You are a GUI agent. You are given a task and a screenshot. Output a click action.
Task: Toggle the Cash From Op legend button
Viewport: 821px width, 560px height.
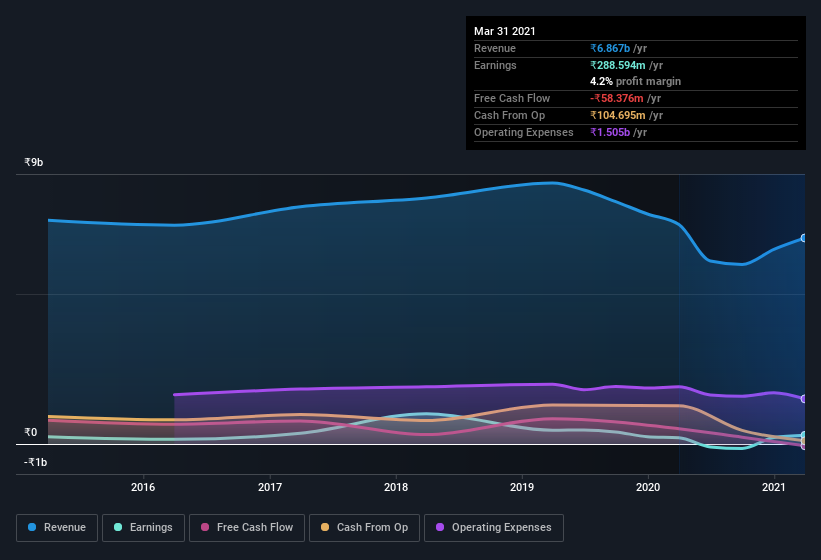pyautogui.click(x=364, y=528)
